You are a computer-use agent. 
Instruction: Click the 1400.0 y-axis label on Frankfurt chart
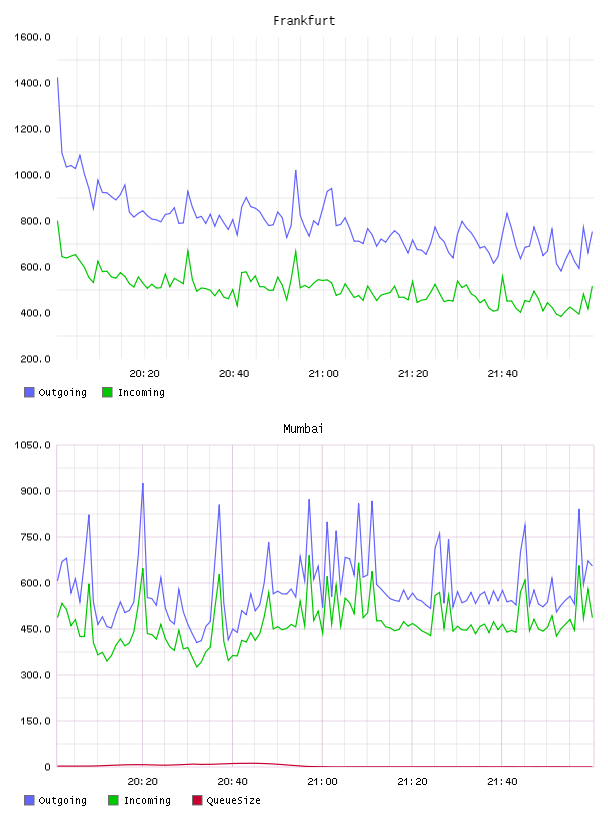click(32, 83)
